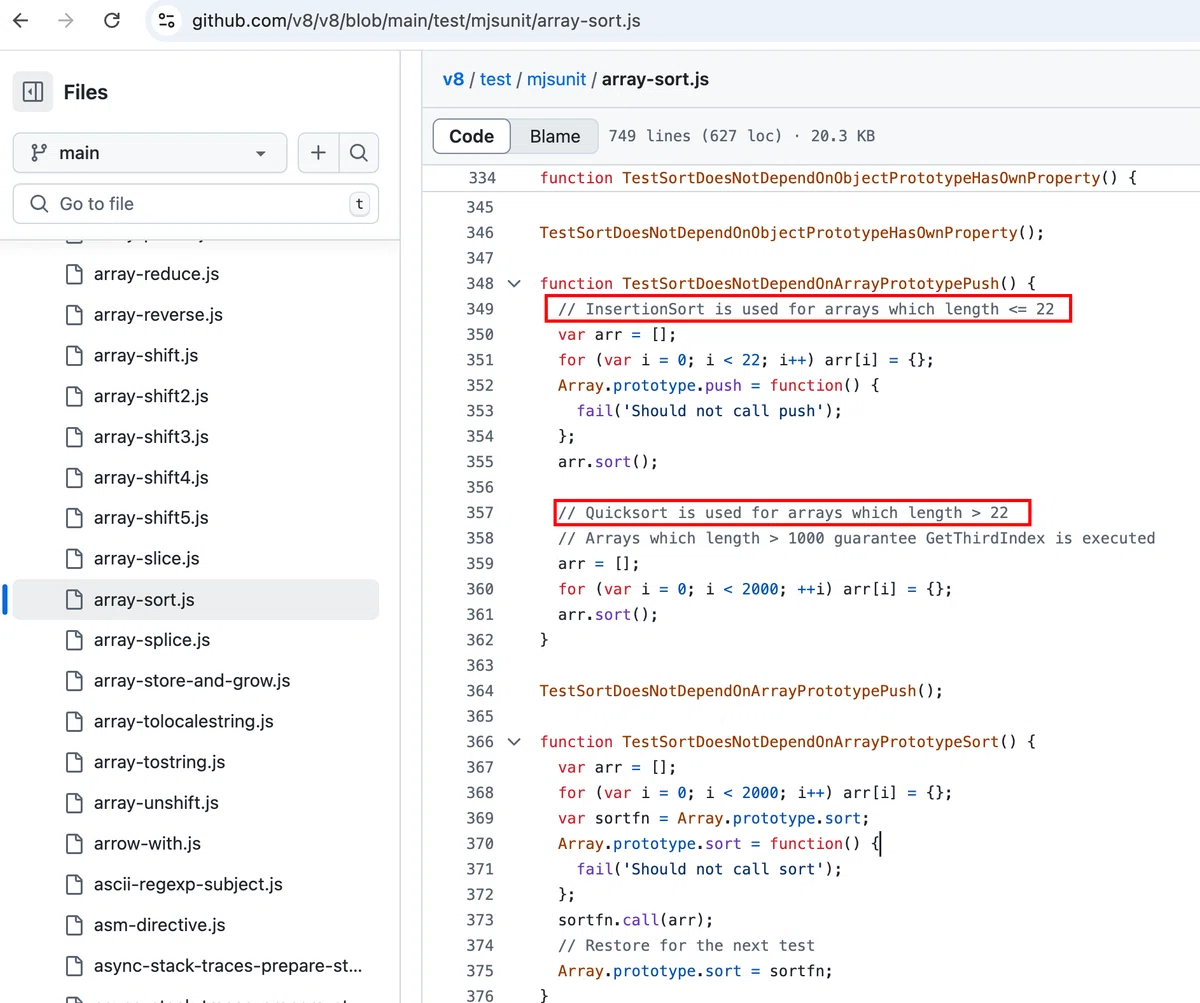
Task: Open array-shift.js file
Action: pos(146,356)
